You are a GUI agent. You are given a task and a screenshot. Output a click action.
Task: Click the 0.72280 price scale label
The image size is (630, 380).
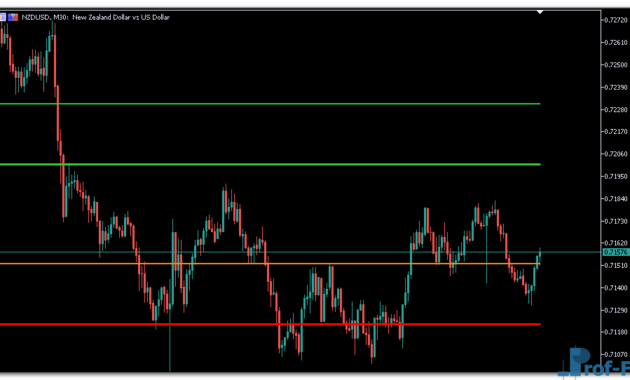(616, 110)
